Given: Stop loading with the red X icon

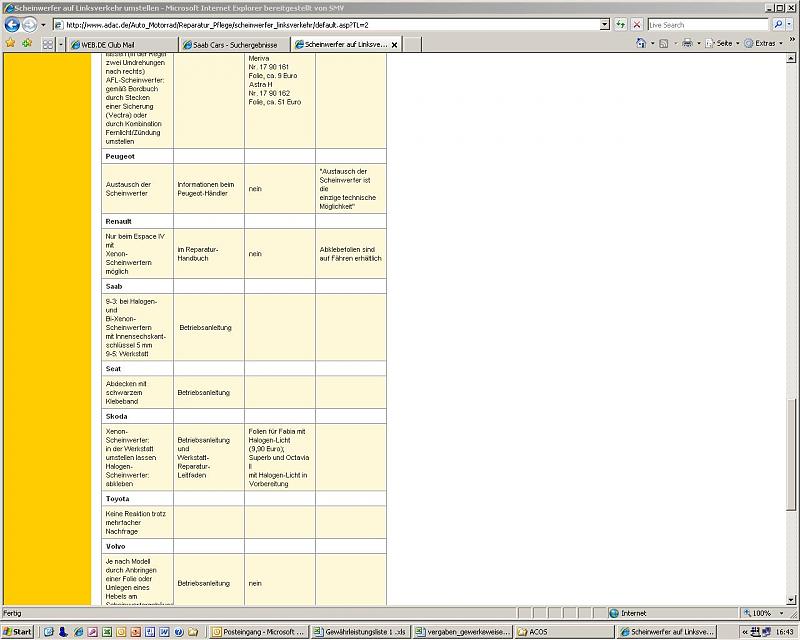Looking at the screenshot, I should pos(637,24).
